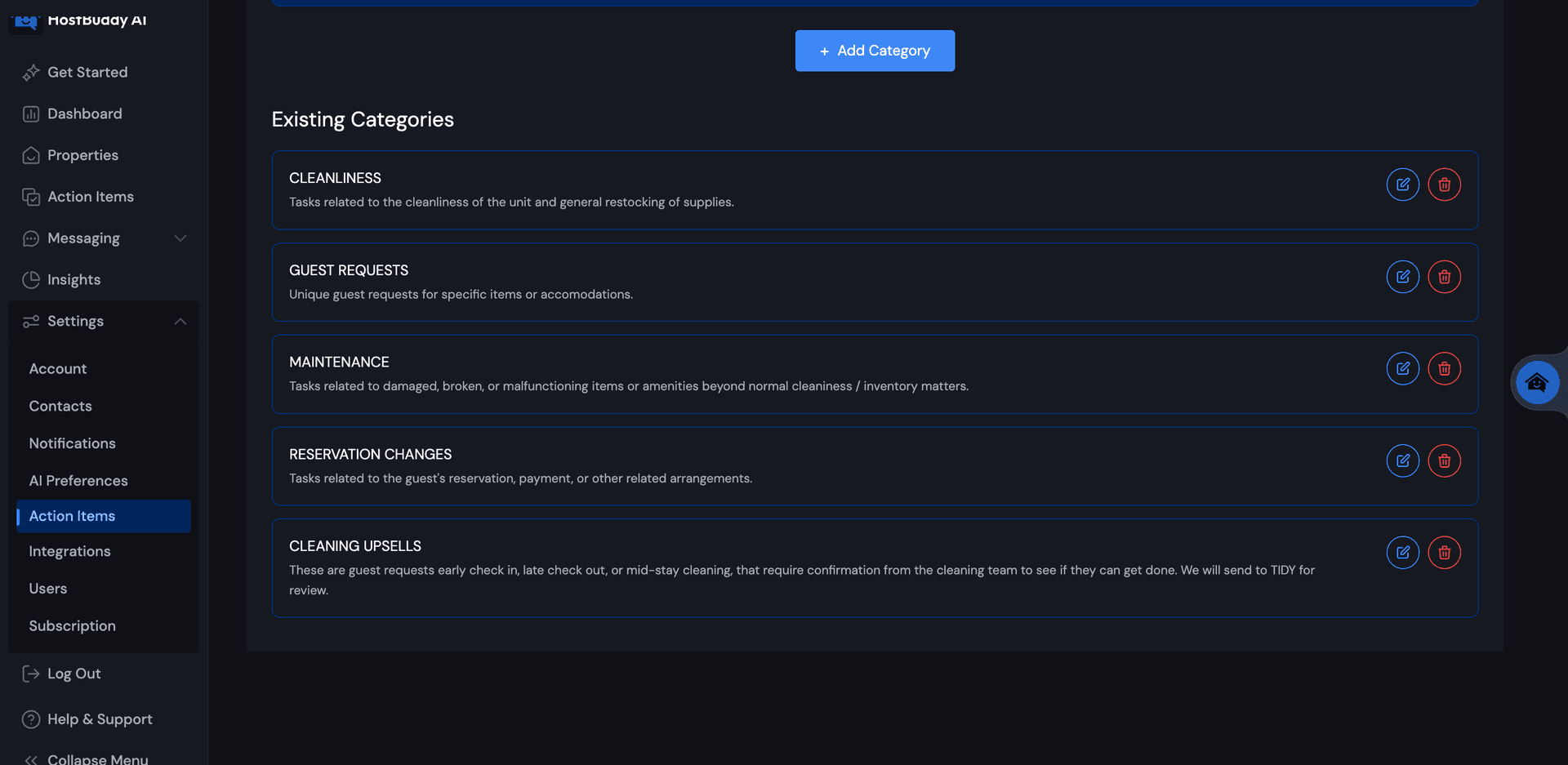Open Help & Support
This screenshot has width=1568, height=765.
click(100, 719)
